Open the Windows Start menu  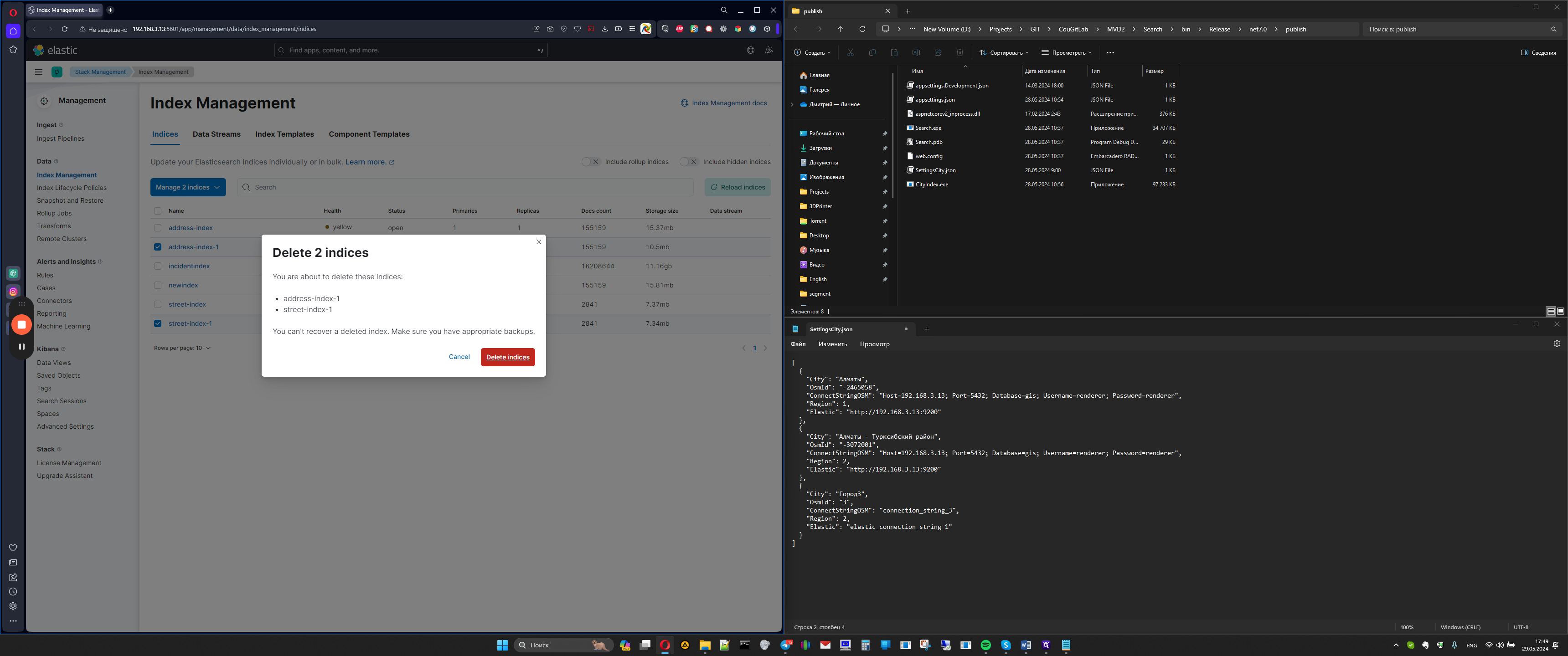tap(502, 645)
